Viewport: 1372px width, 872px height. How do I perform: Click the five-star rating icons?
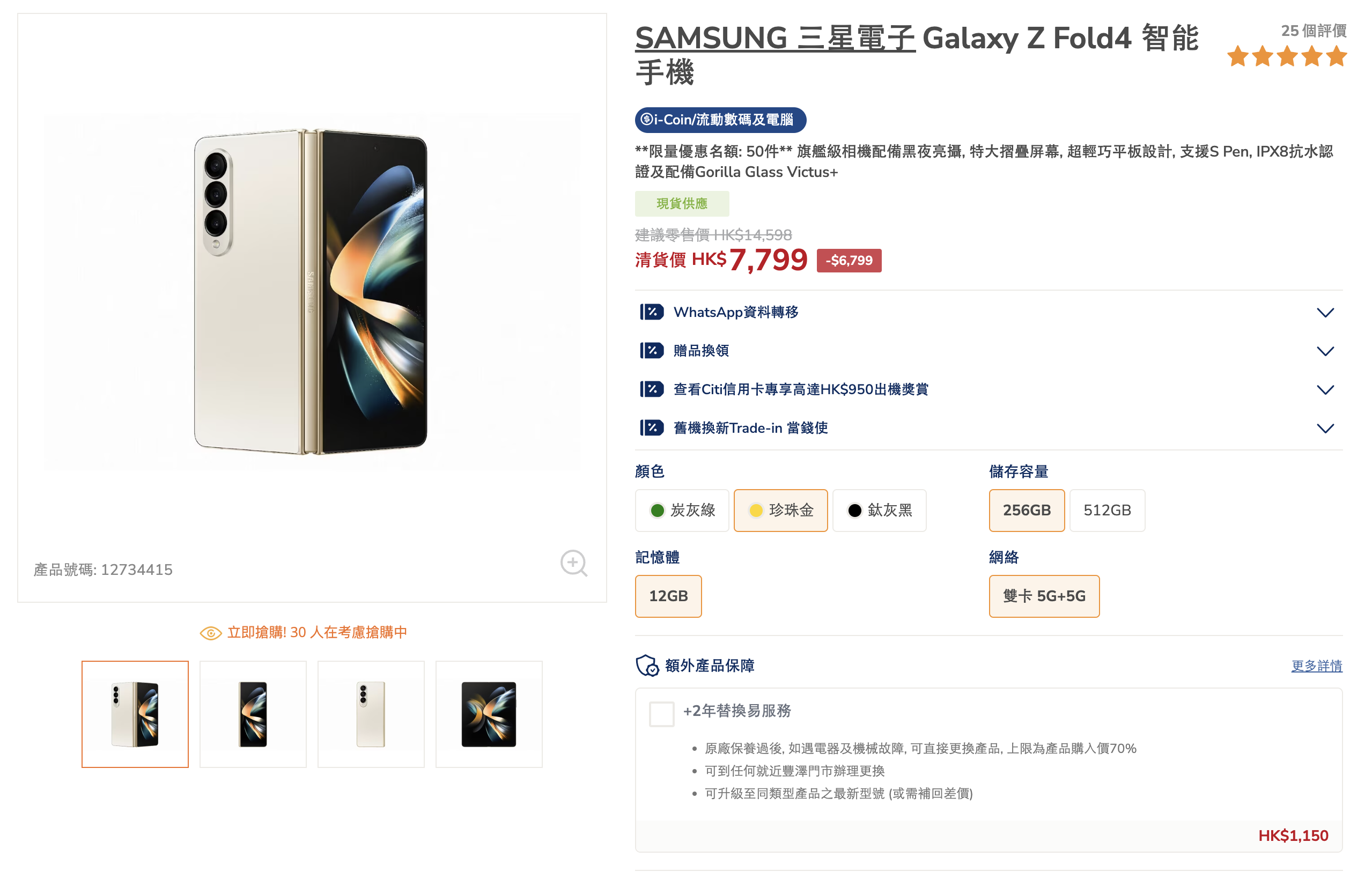click(x=1287, y=57)
